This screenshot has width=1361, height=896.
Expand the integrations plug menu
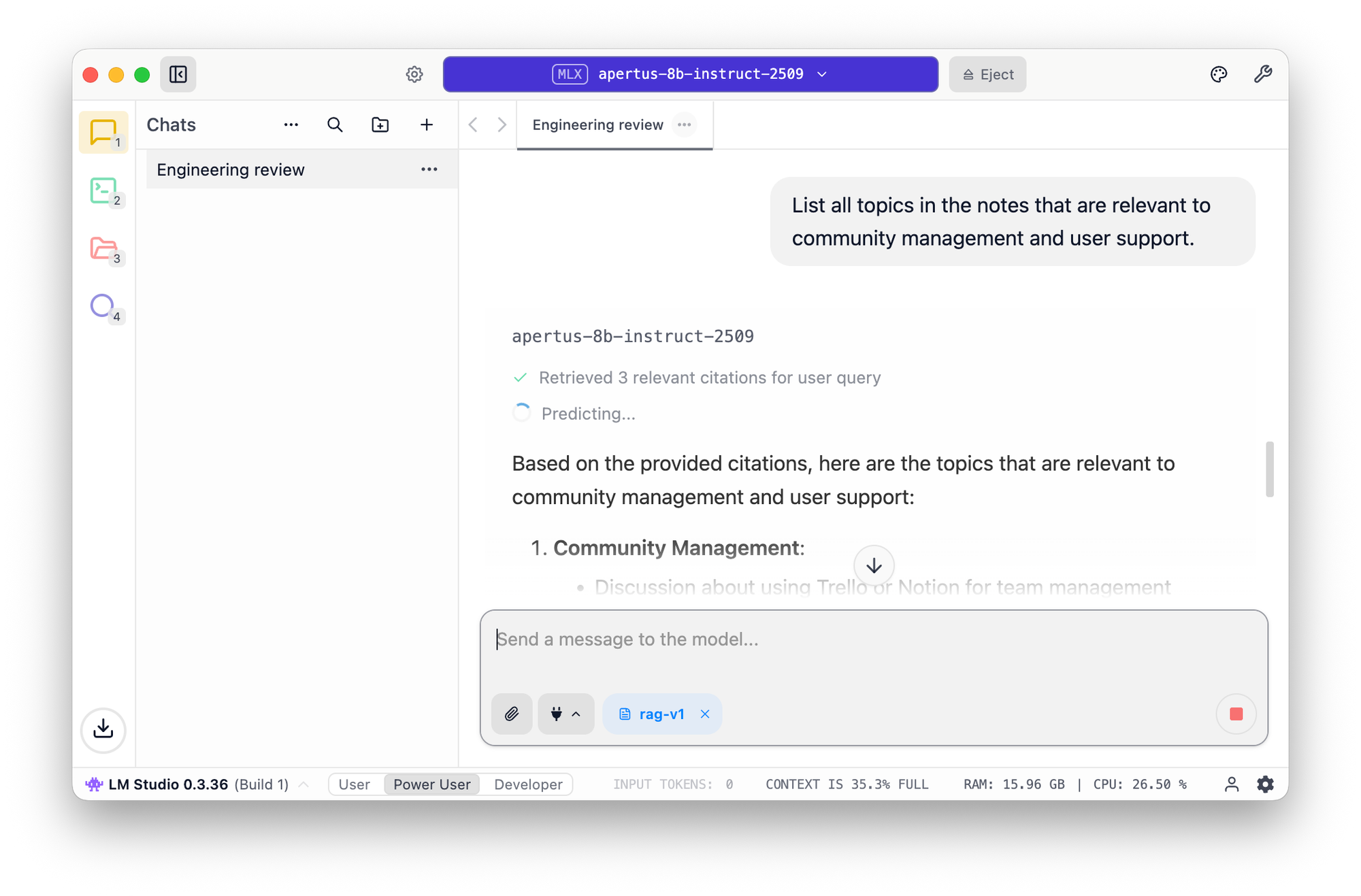[565, 714]
